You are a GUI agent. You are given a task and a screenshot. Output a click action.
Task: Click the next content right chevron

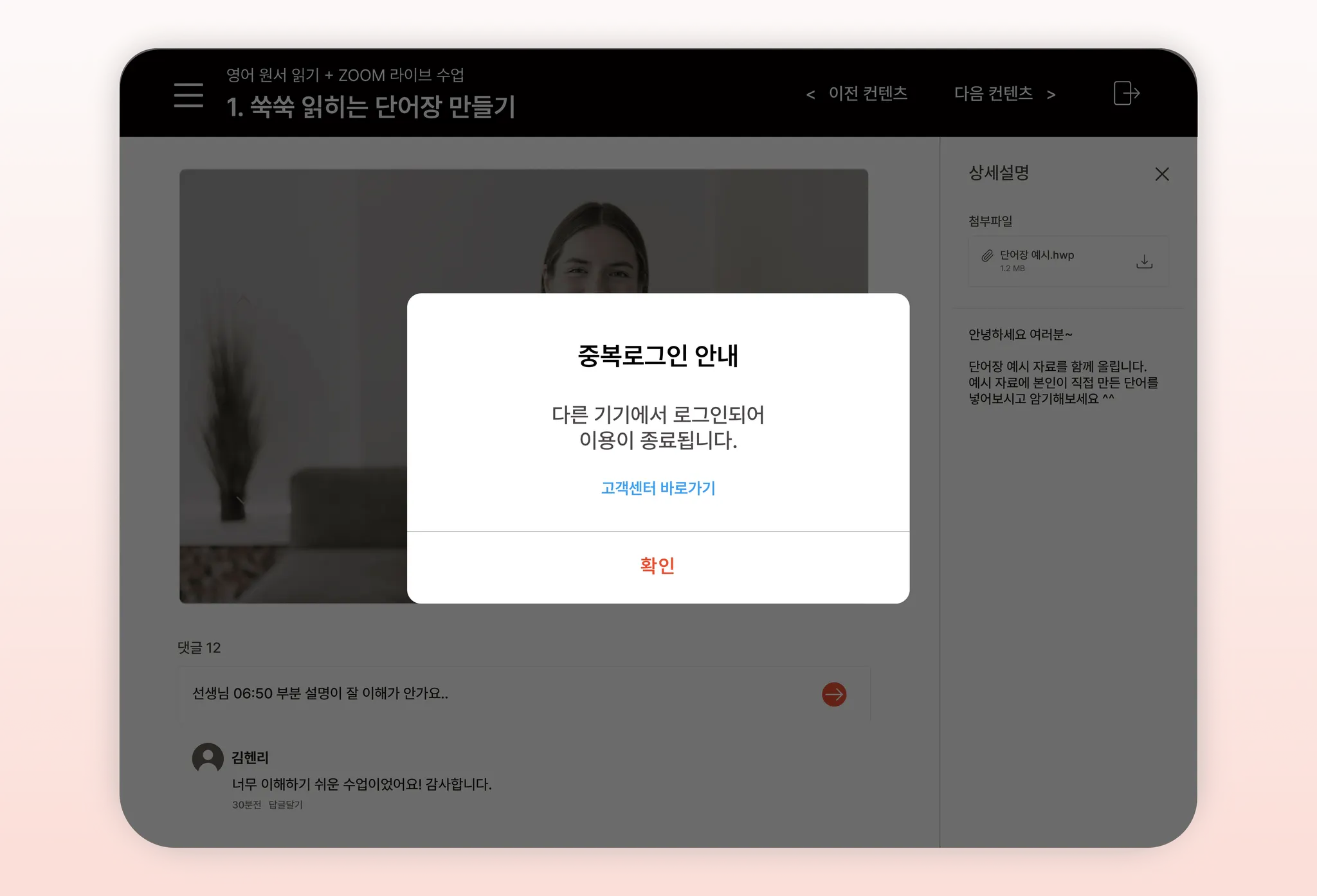[1051, 95]
